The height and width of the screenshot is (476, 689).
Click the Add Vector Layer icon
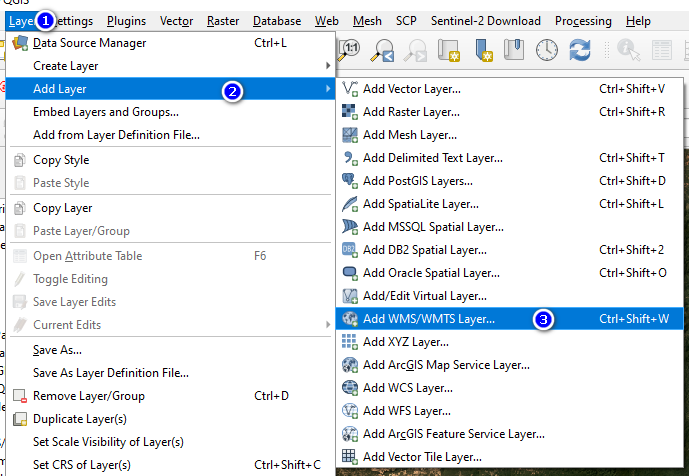pyautogui.click(x=350, y=89)
